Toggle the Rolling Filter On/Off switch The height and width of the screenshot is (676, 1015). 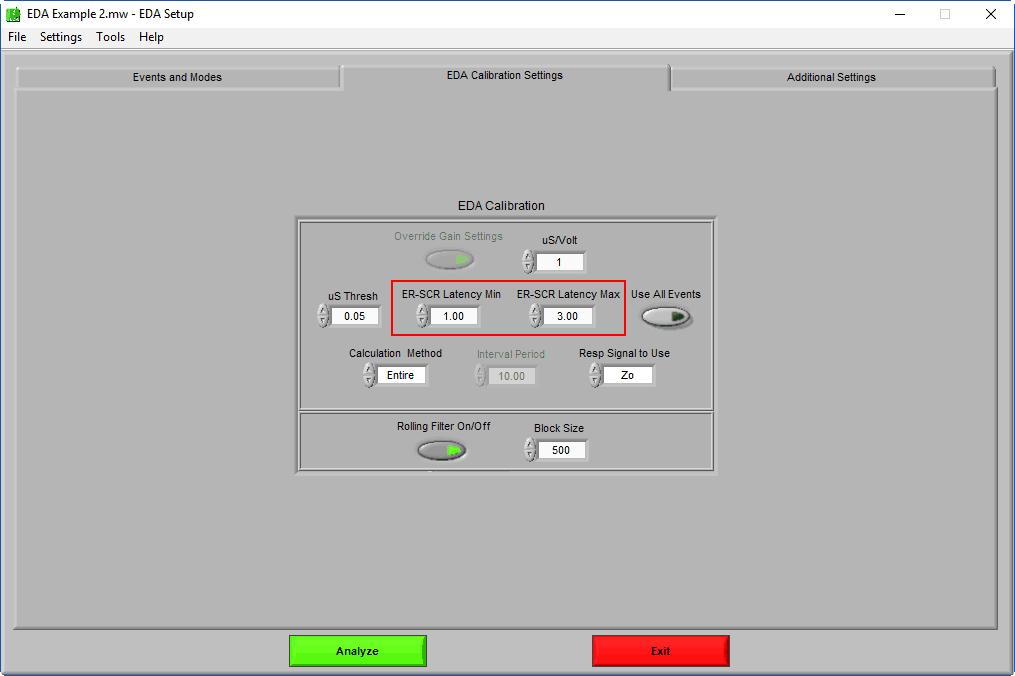[441, 450]
